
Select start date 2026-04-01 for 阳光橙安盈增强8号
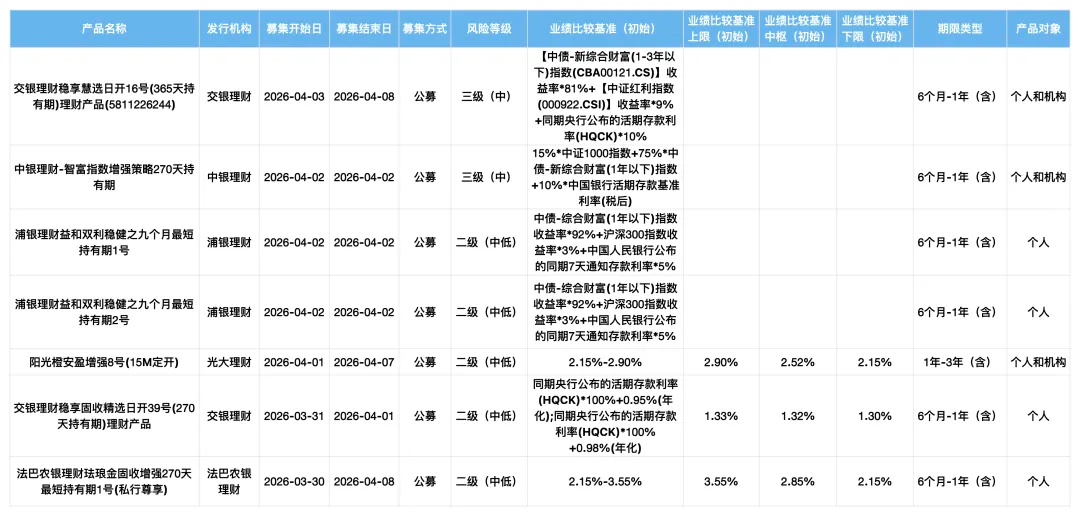(294, 362)
